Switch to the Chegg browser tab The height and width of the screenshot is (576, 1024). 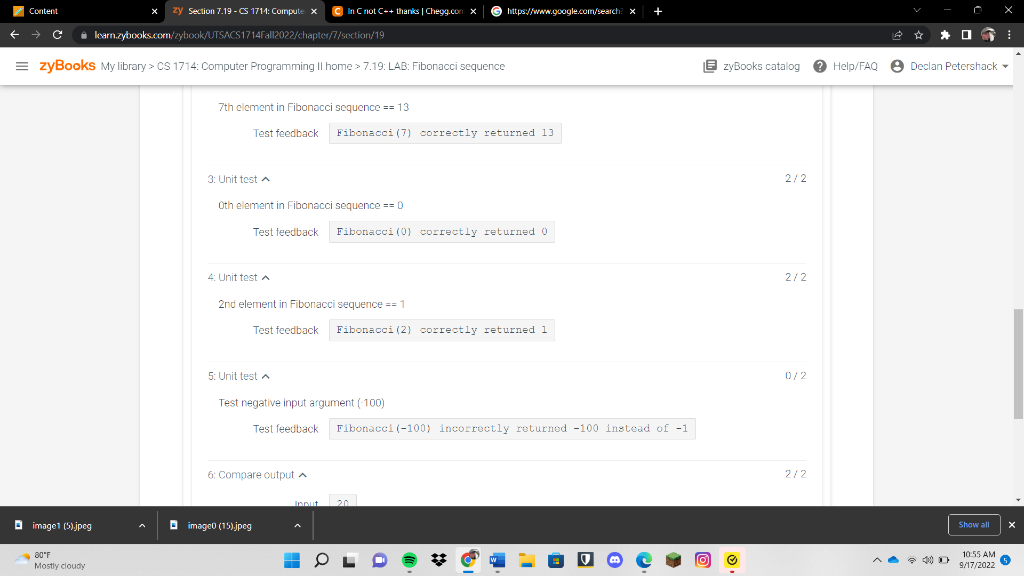390,11
